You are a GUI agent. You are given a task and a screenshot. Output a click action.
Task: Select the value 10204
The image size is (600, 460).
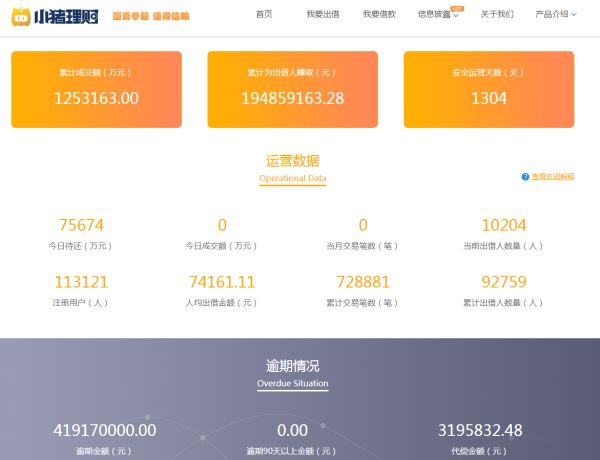[504, 225]
